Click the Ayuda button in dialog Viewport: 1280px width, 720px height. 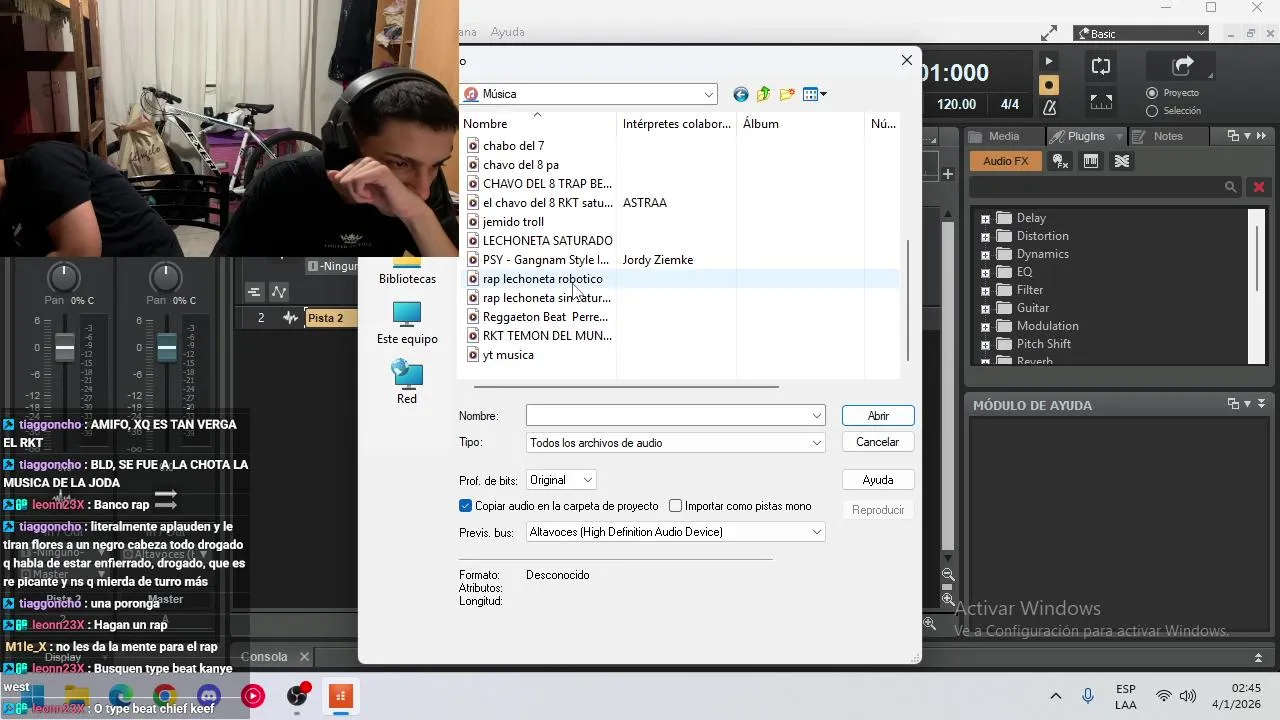(878, 480)
